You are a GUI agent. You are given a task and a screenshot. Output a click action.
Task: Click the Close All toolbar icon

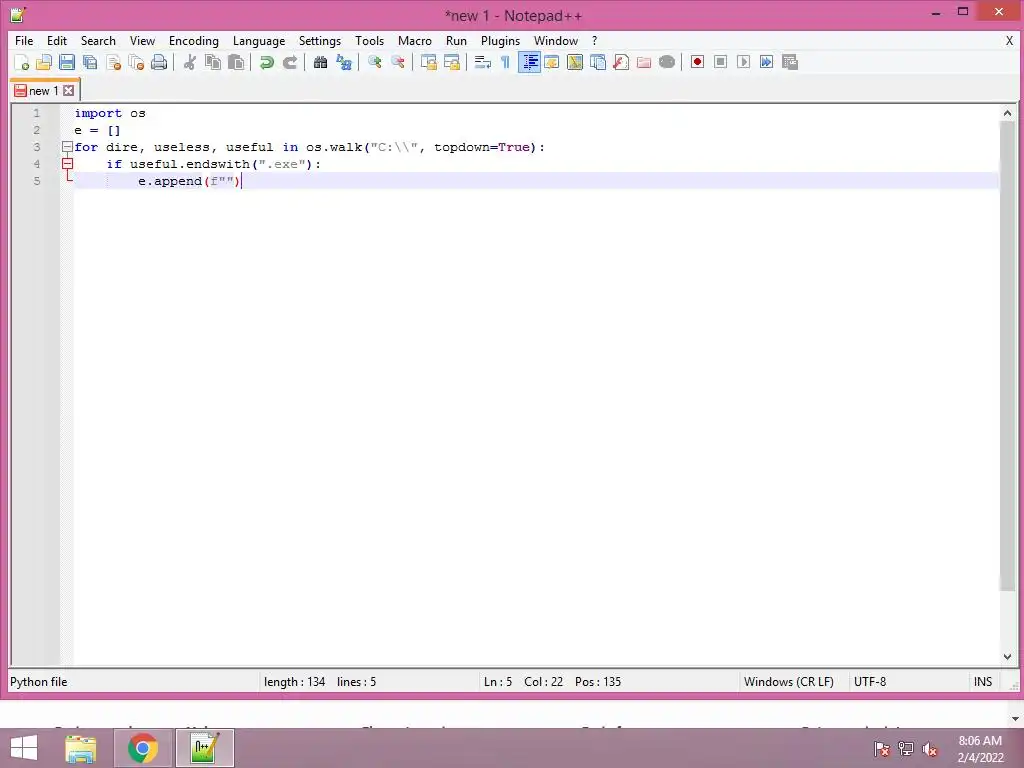[136, 62]
